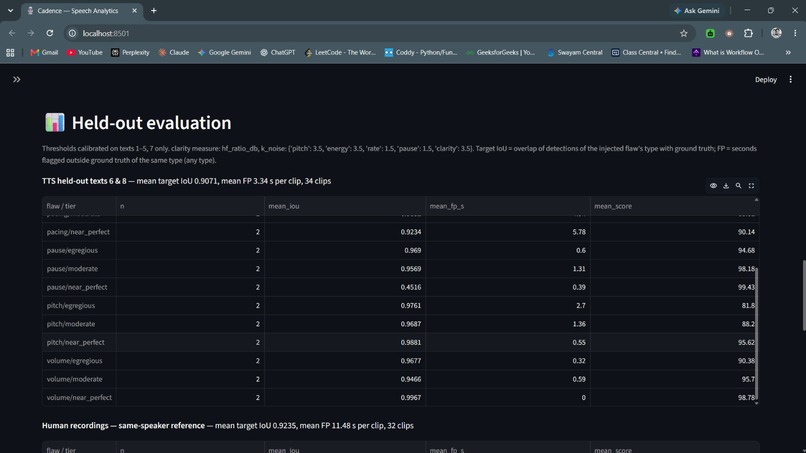View site information icon in address bar
The width and height of the screenshot is (806, 453).
(72, 33)
